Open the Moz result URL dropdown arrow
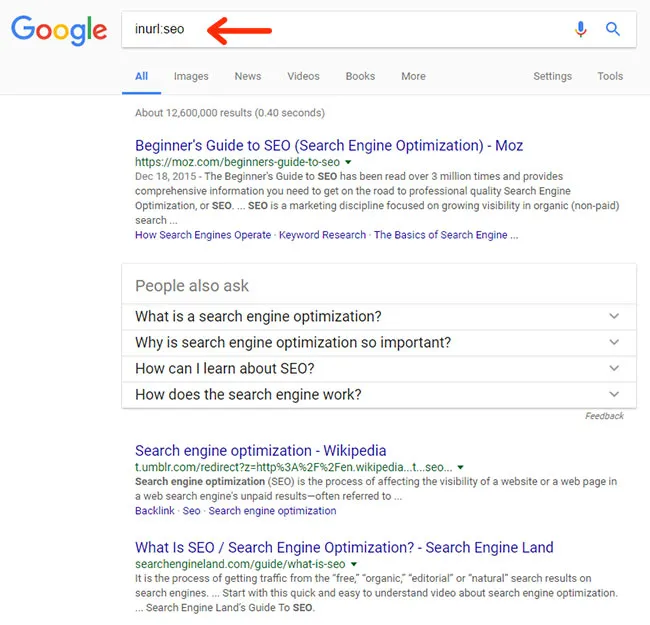 tap(348, 162)
